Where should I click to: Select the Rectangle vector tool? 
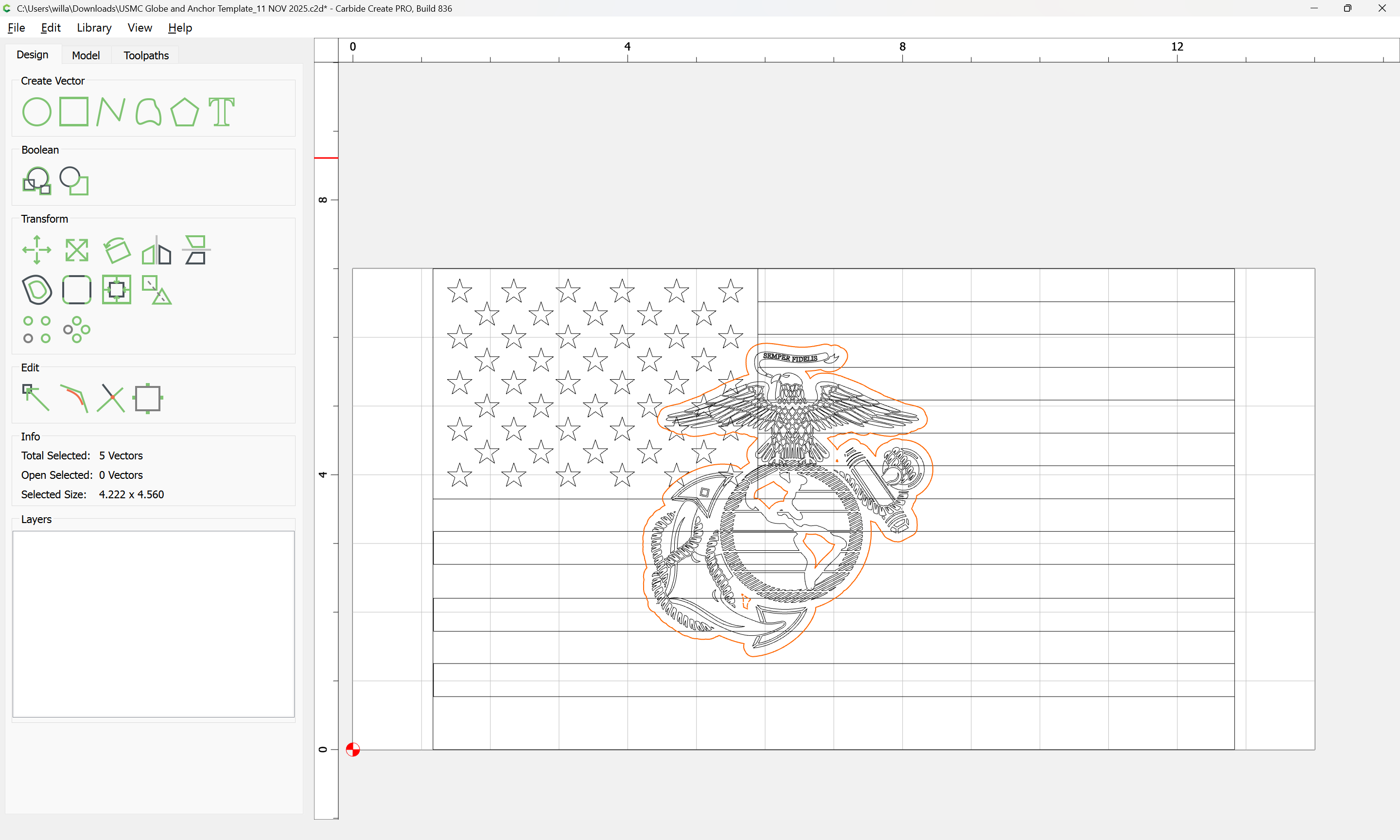[73, 111]
